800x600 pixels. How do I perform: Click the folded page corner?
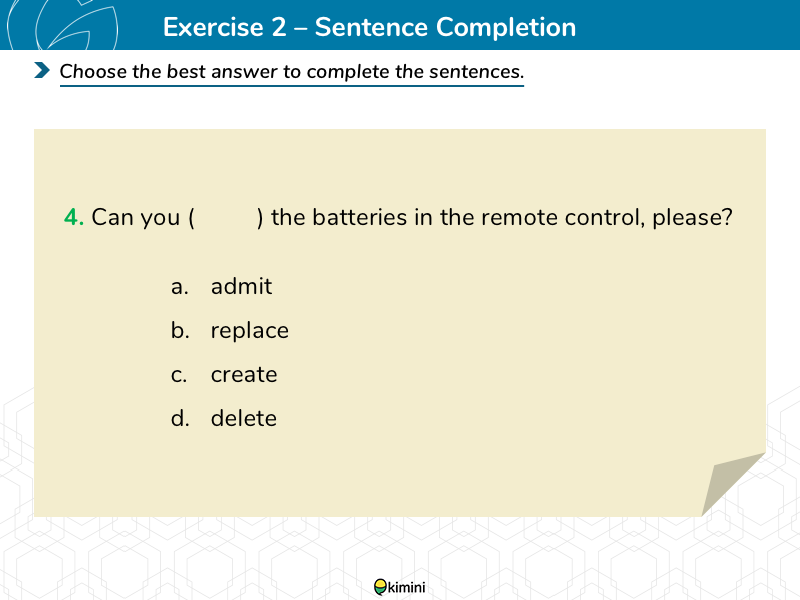pyautogui.click(x=733, y=484)
